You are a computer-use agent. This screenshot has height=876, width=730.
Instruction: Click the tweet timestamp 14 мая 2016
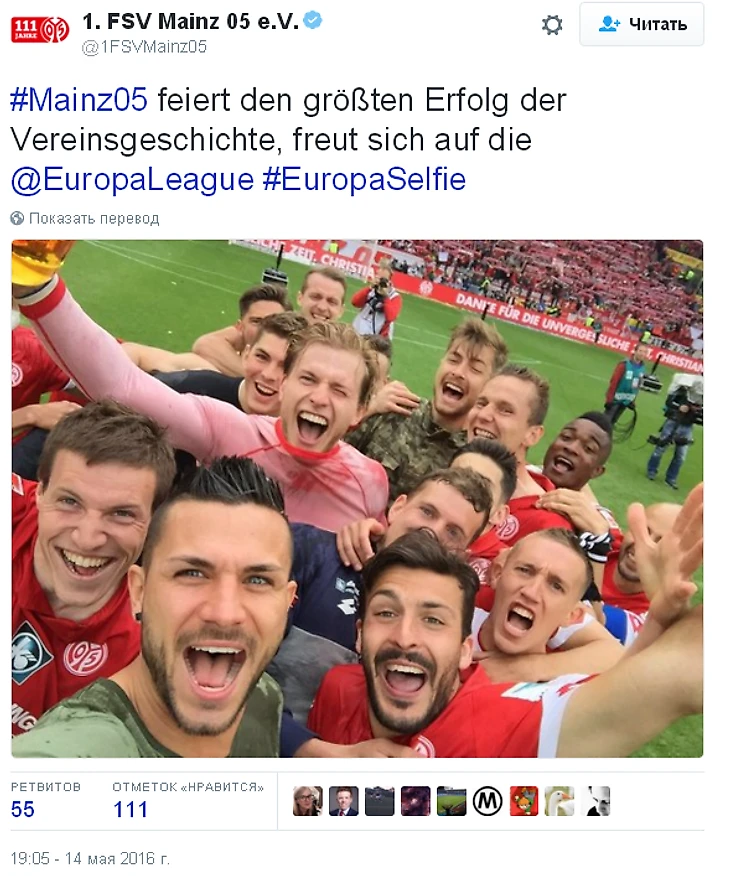click(x=90, y=858)
